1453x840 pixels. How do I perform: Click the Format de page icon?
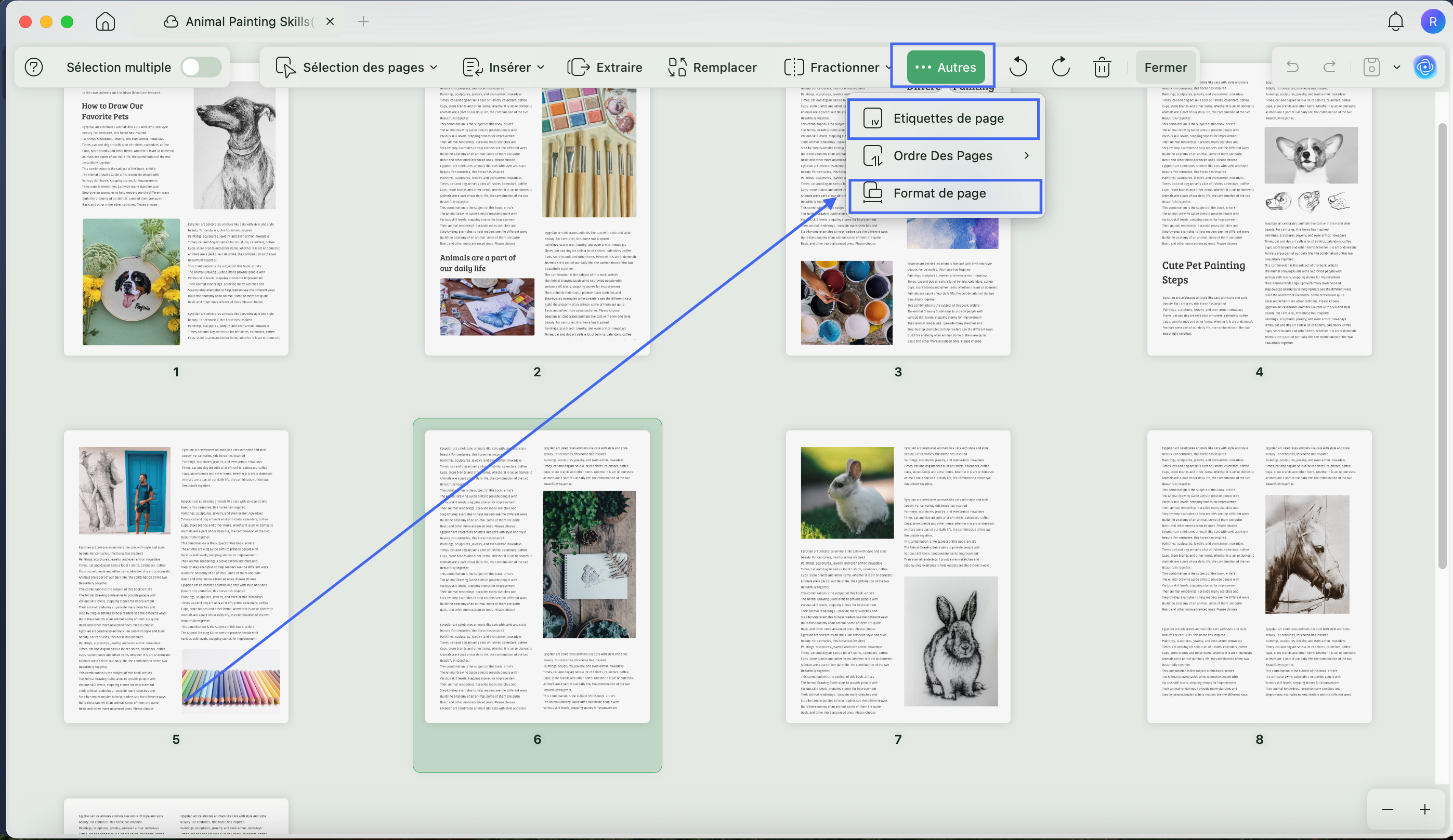[872, 193]
